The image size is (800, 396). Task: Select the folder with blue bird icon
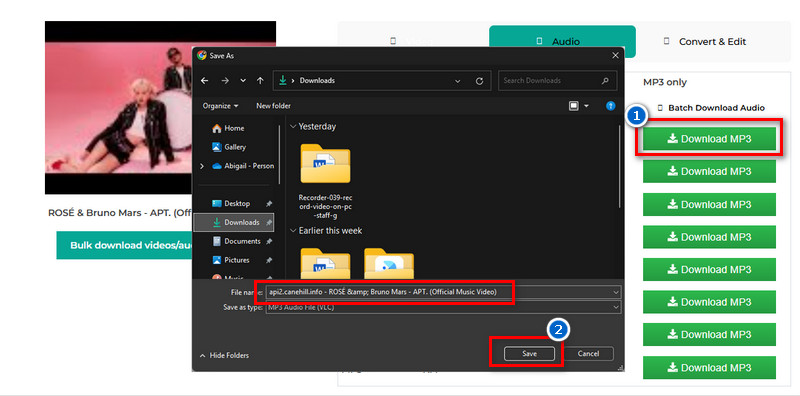389,263
